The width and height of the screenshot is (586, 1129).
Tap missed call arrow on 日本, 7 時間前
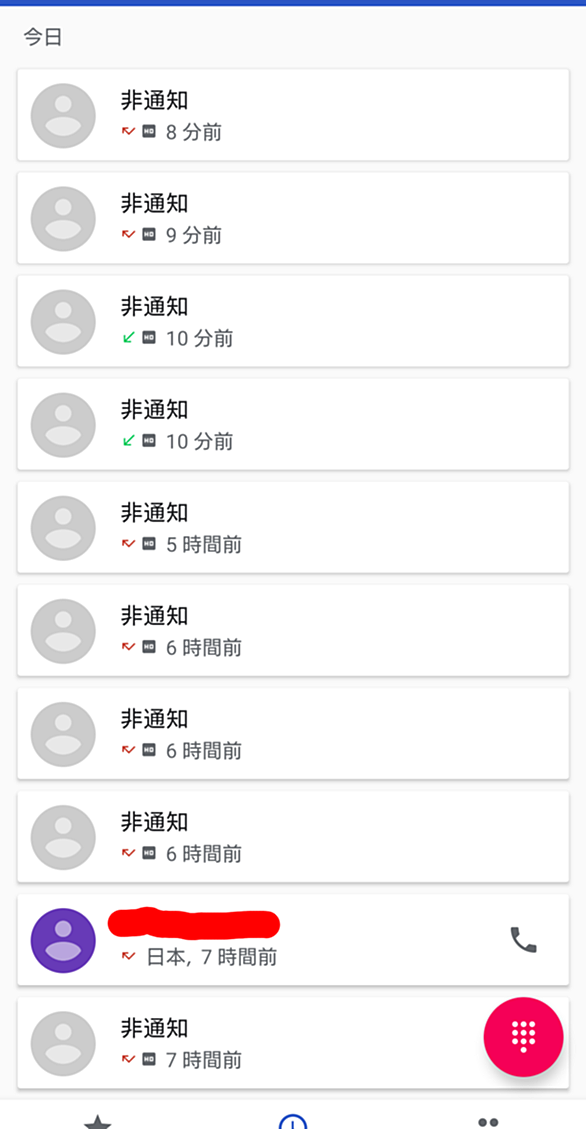point(128,956)
